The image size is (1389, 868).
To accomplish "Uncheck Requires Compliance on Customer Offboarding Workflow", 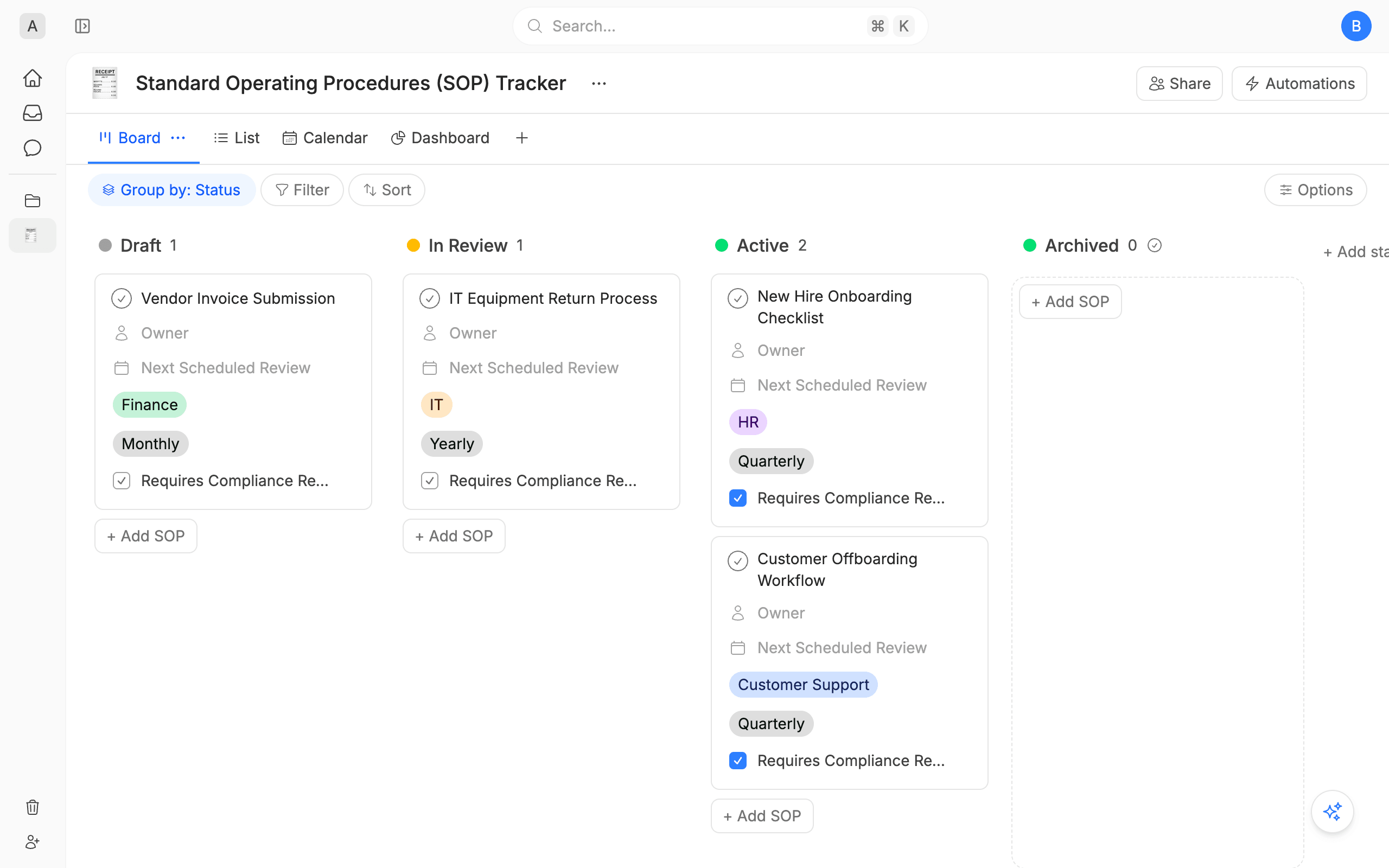I will pos(737,761).
